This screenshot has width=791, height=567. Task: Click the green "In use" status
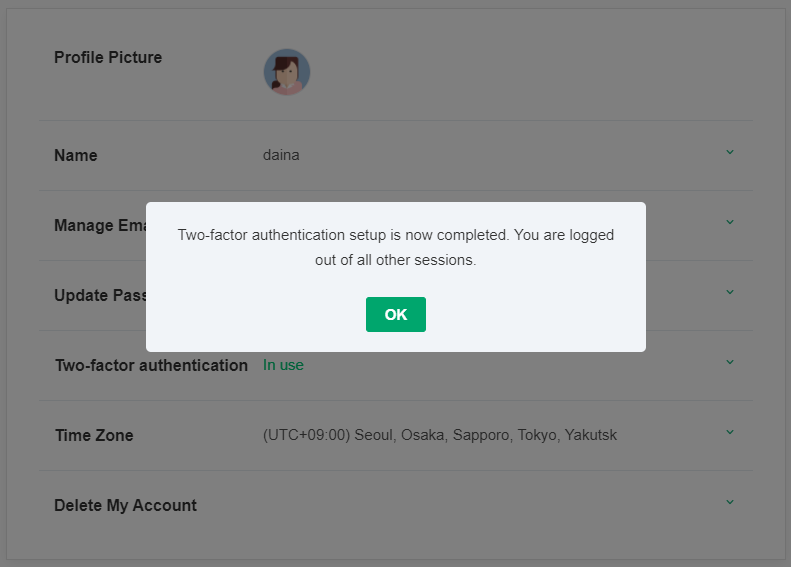coord(283,365)
